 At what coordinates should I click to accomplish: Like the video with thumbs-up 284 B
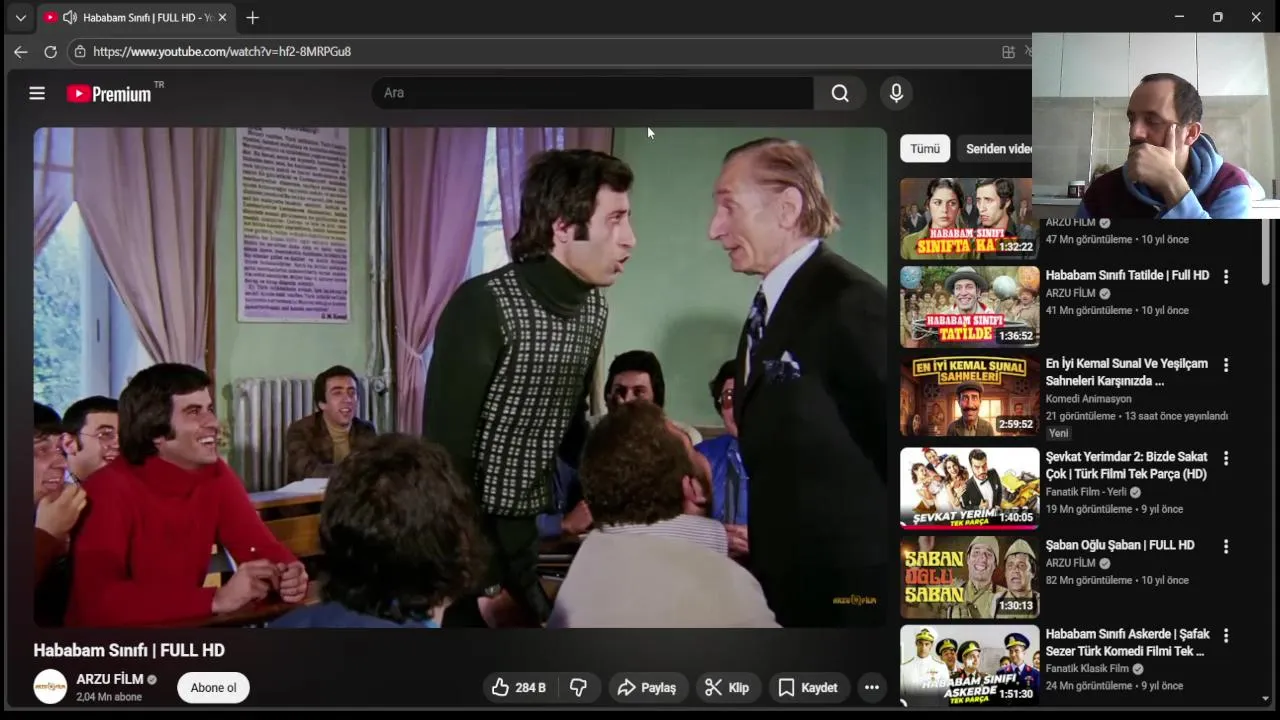519,687
